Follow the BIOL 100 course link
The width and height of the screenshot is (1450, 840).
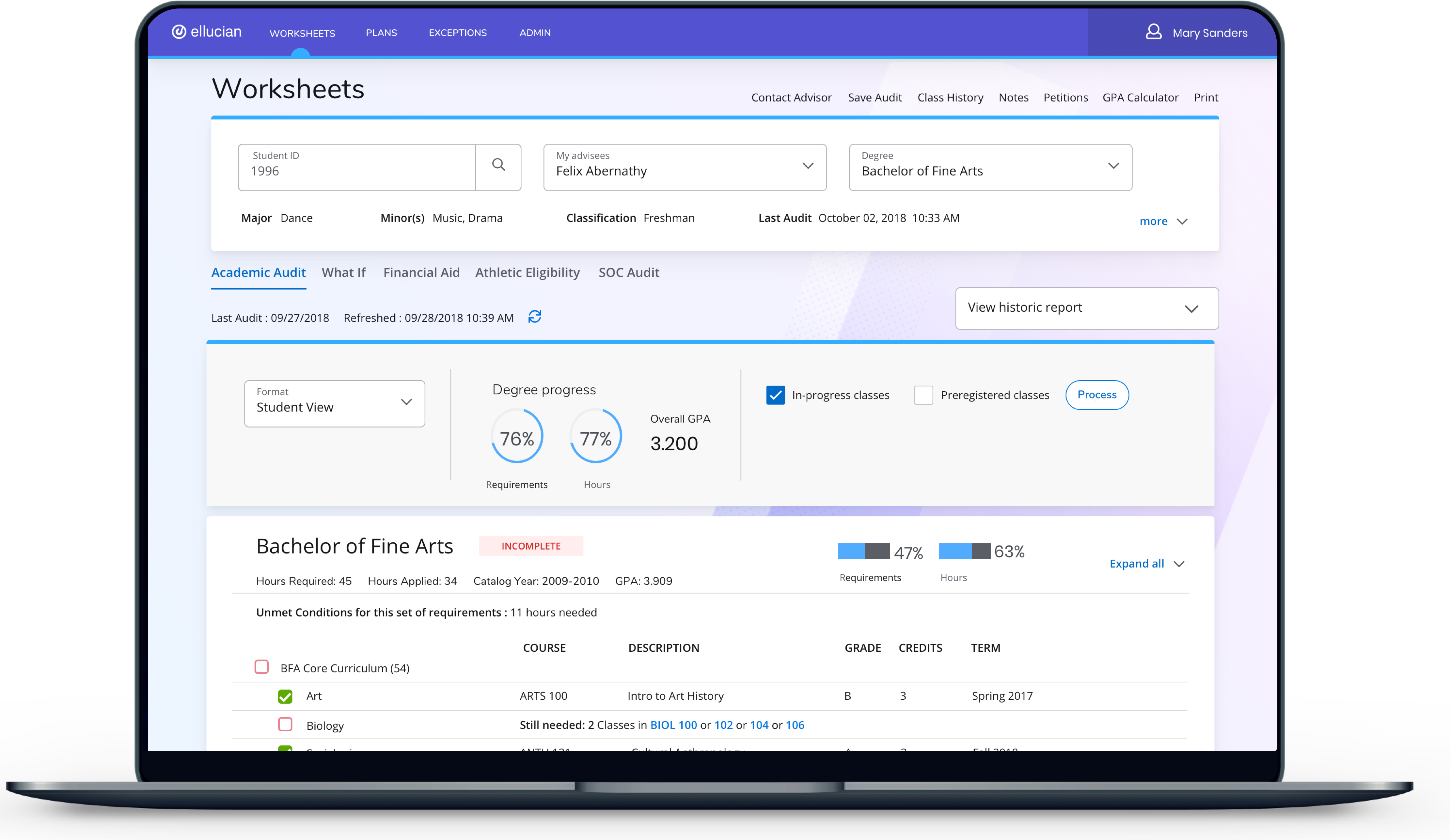[673, 725]
